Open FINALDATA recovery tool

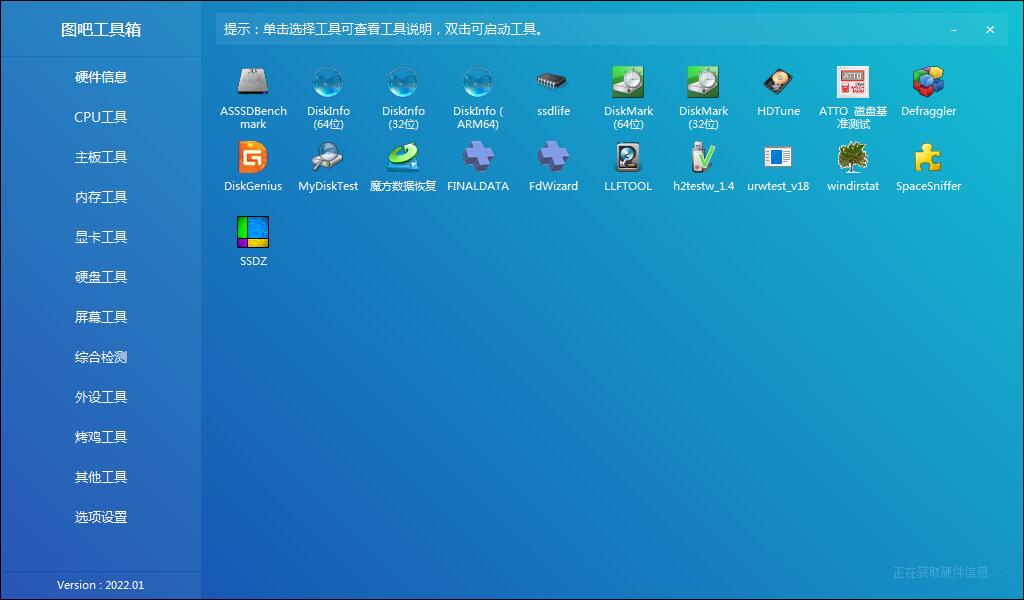pyautogui.click(x=478, y=165)
